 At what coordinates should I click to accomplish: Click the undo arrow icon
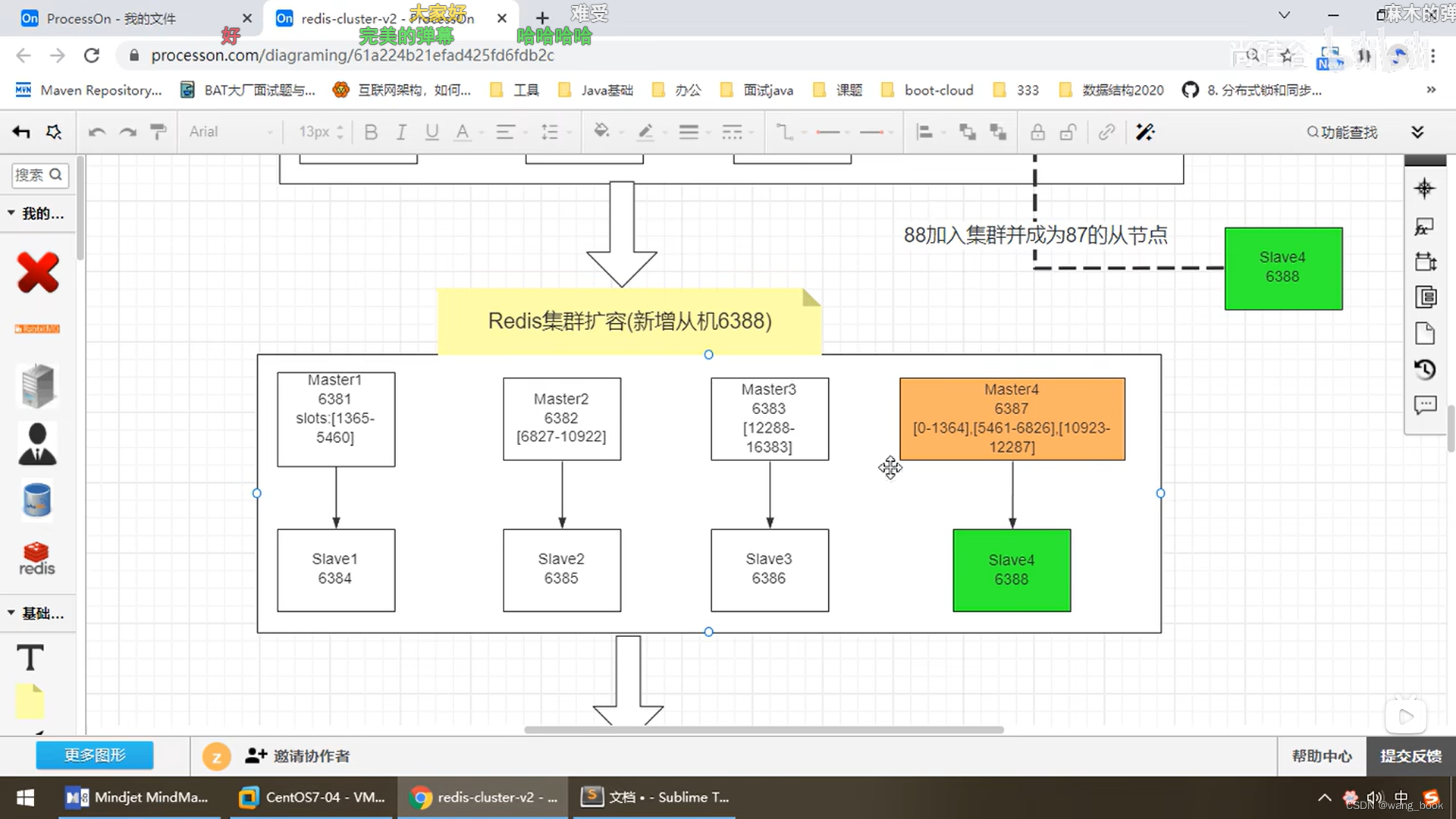96,132
